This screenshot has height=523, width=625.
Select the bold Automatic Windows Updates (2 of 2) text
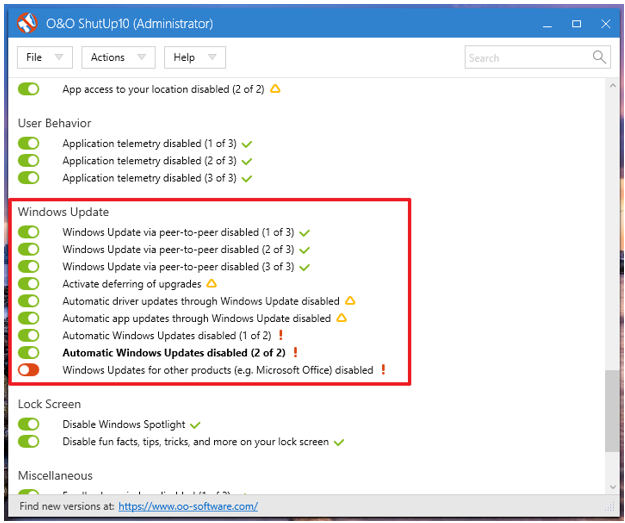click(x=174, y=353)
